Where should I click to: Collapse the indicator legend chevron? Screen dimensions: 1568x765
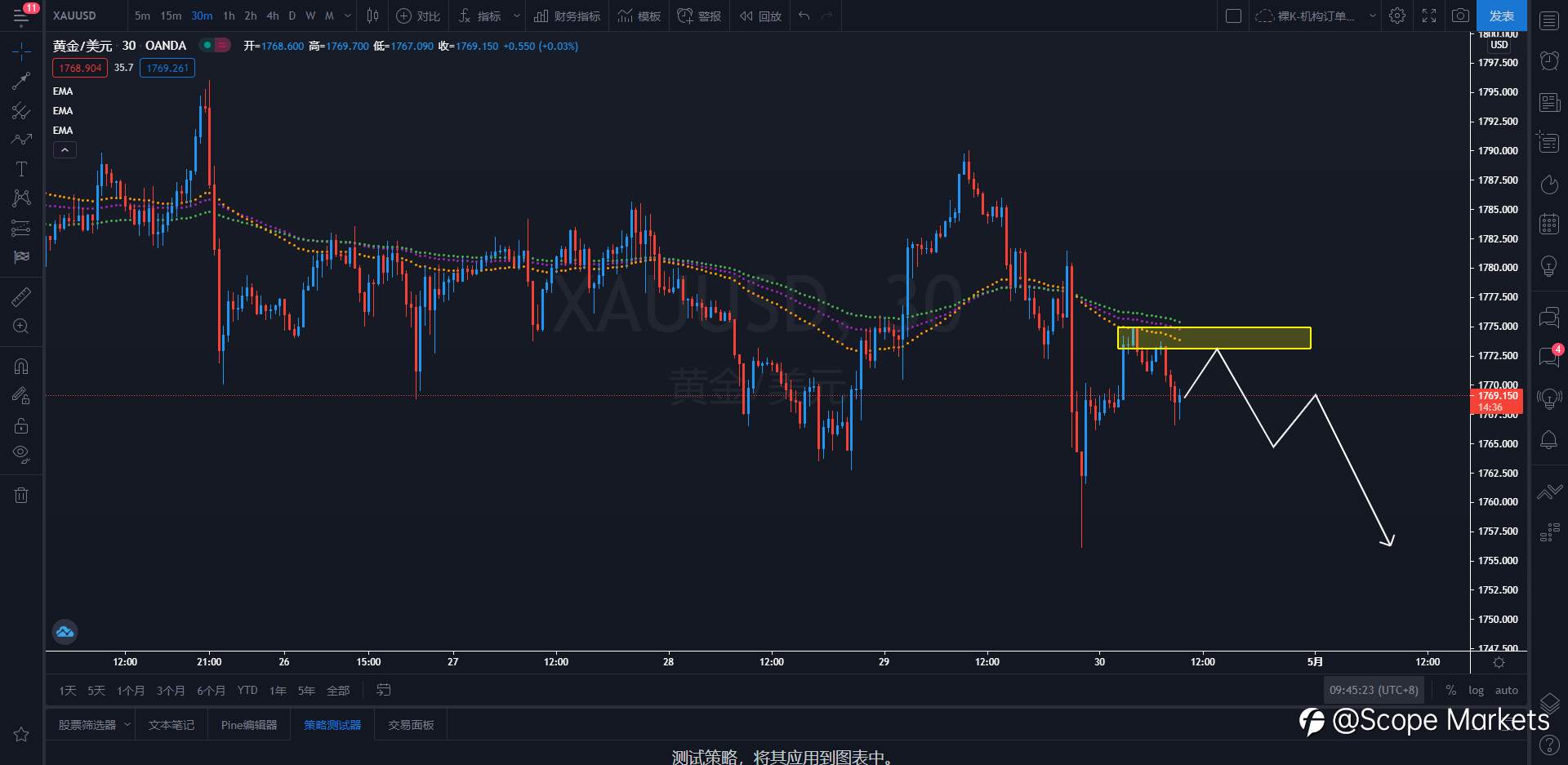tap(65, 150)
